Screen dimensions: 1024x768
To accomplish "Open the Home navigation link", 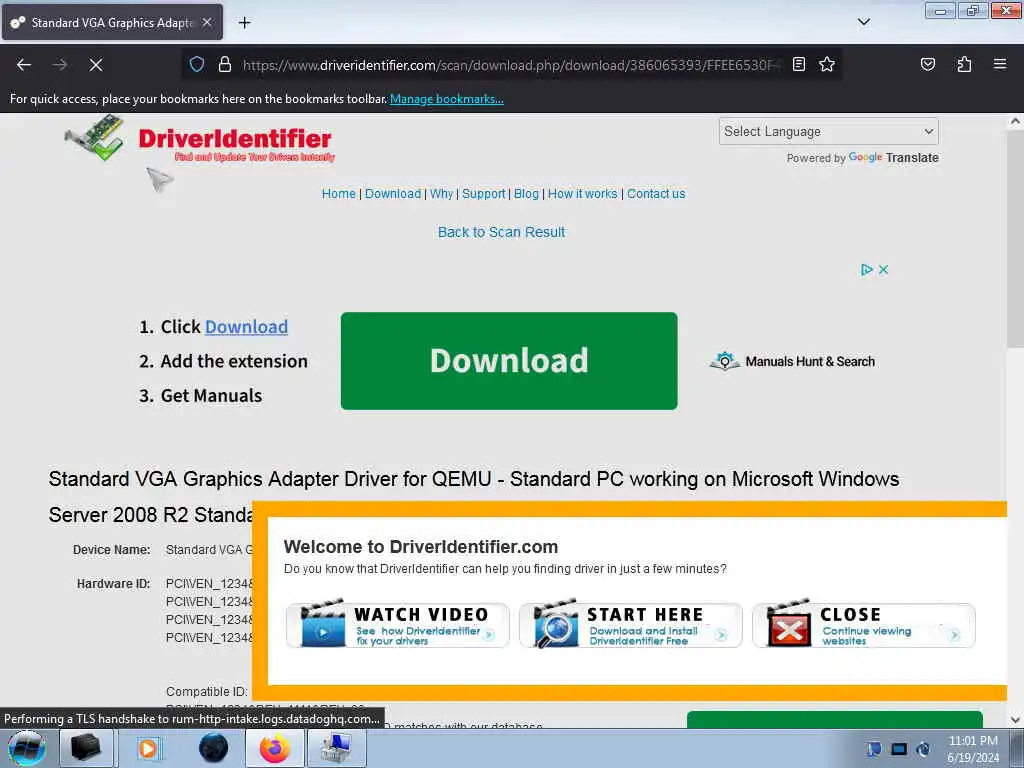I will [338, 194].
